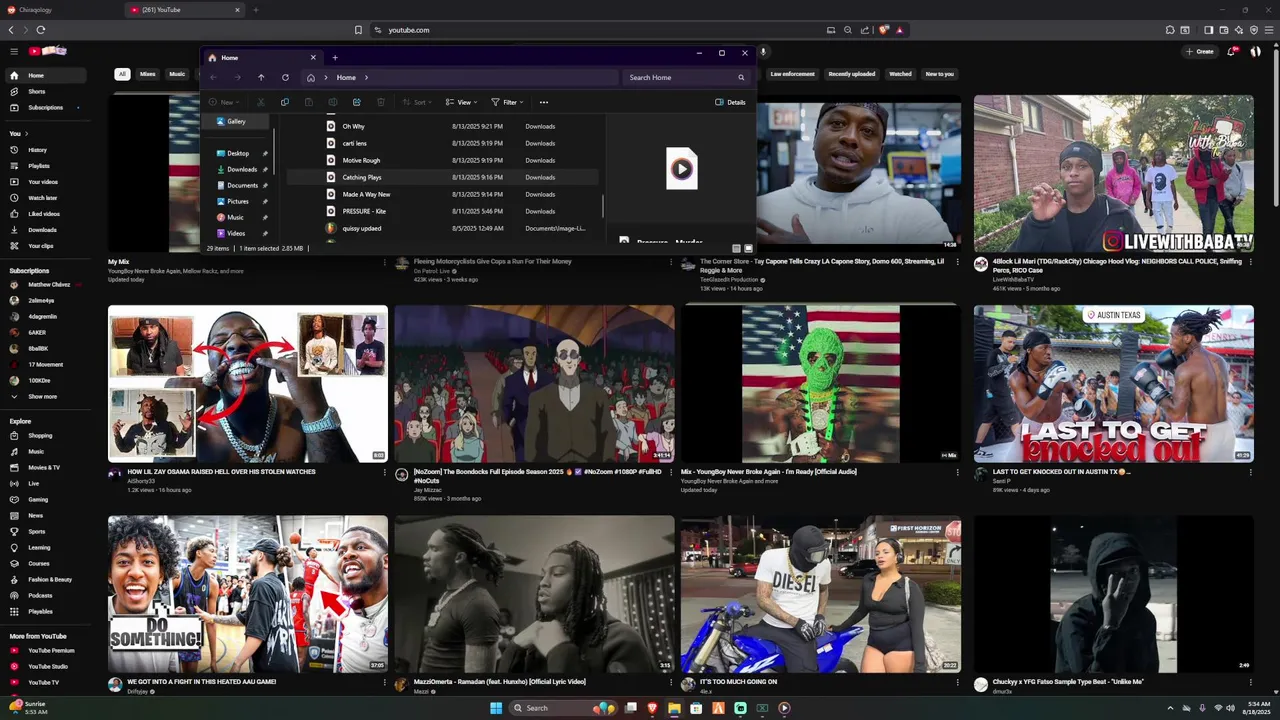This screenshot has width=1280, height=720.
Task: Click YouTube voice search microphone
Action: pos(763,51)
